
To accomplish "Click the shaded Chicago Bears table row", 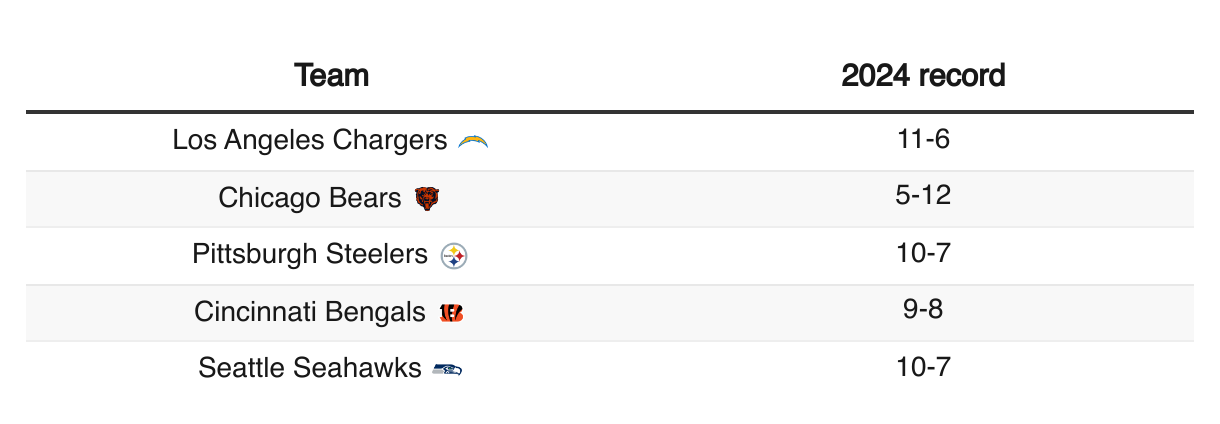I will [610, 199].
